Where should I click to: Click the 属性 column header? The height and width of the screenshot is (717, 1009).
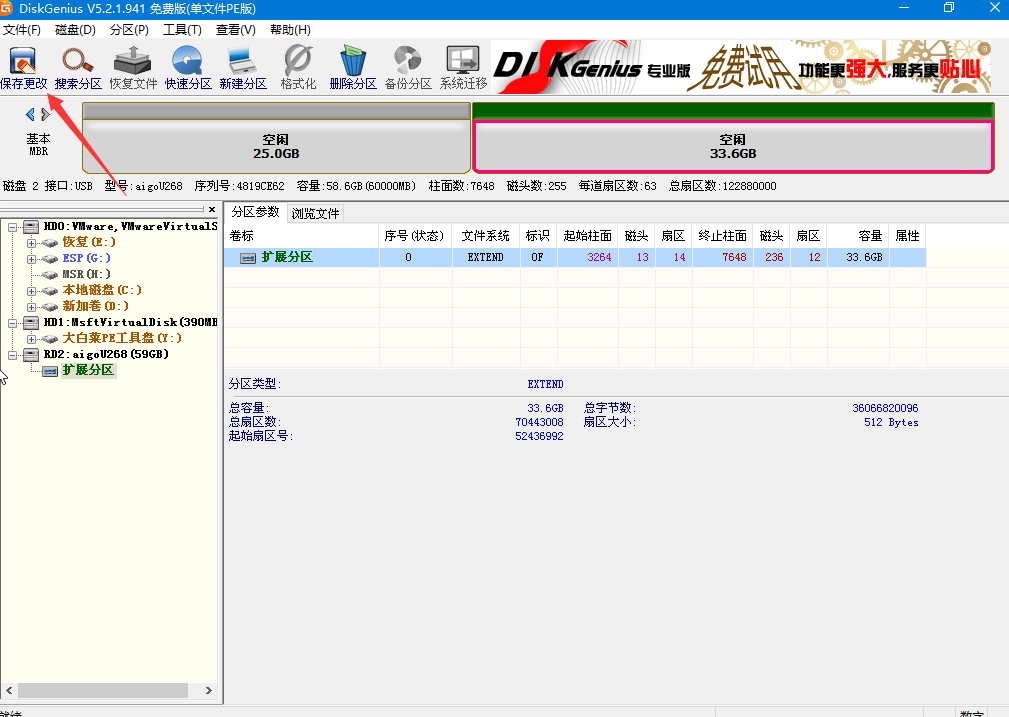coord(908,236)
